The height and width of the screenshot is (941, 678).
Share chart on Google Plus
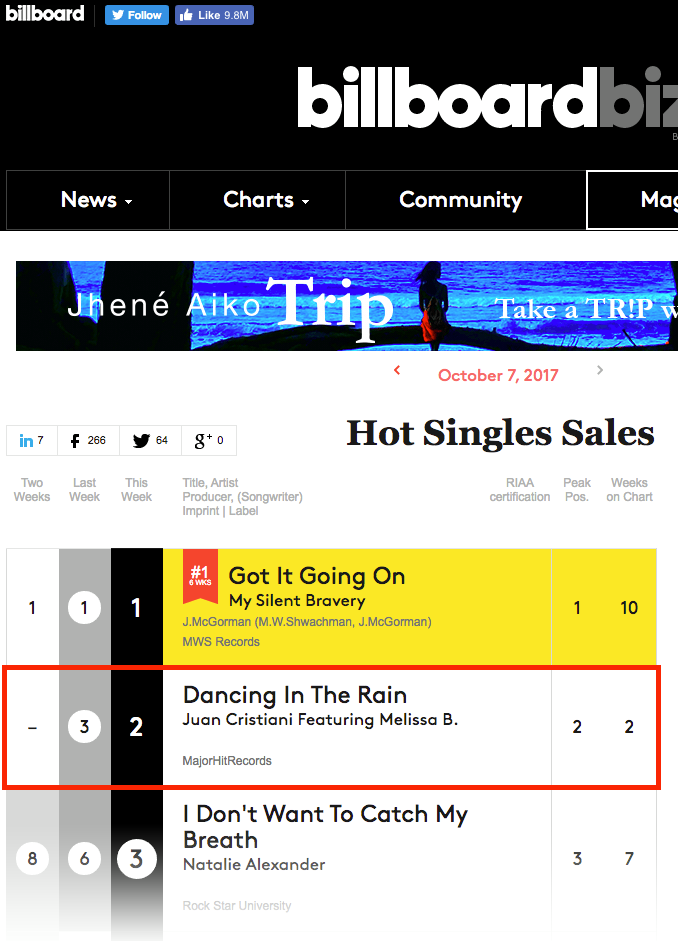coord(208,441)
